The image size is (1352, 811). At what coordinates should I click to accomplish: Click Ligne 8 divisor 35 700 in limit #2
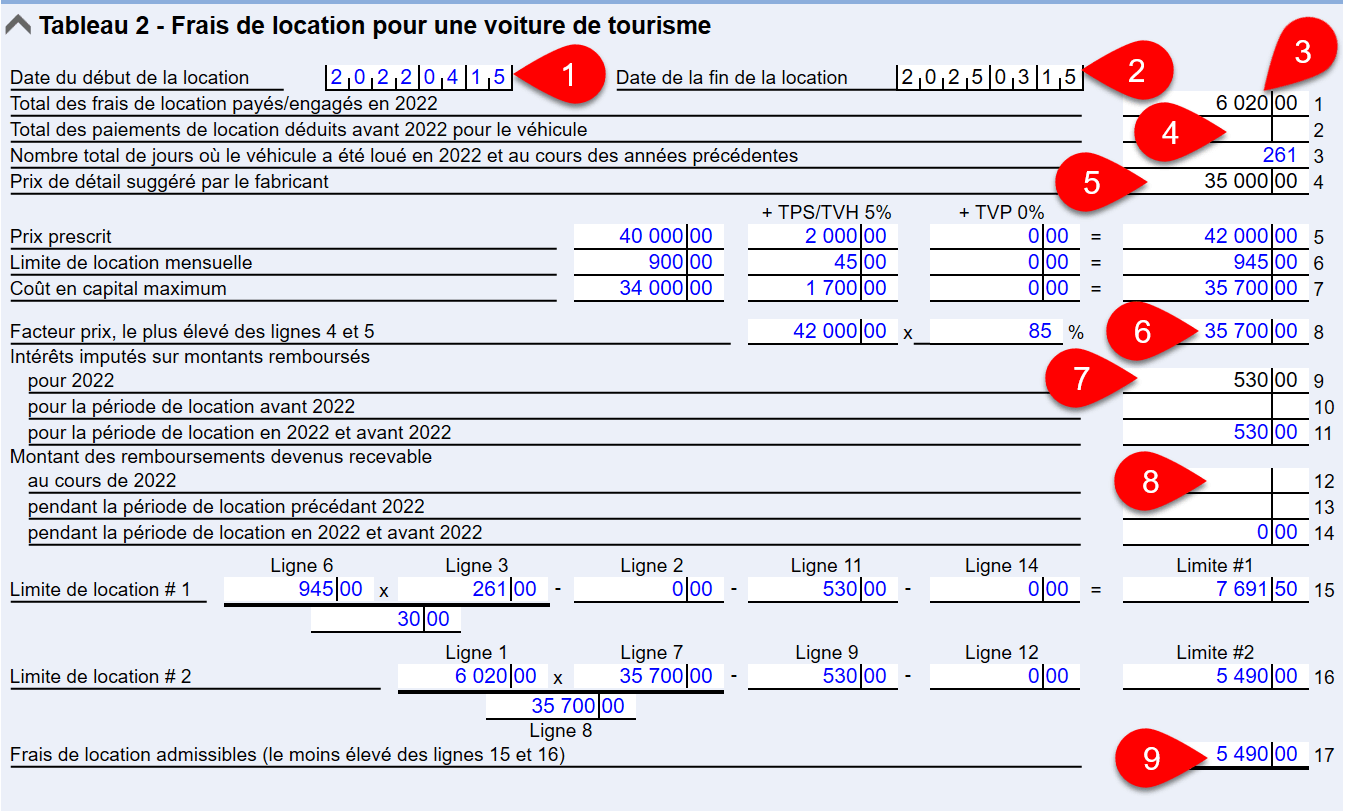[560, 707]
